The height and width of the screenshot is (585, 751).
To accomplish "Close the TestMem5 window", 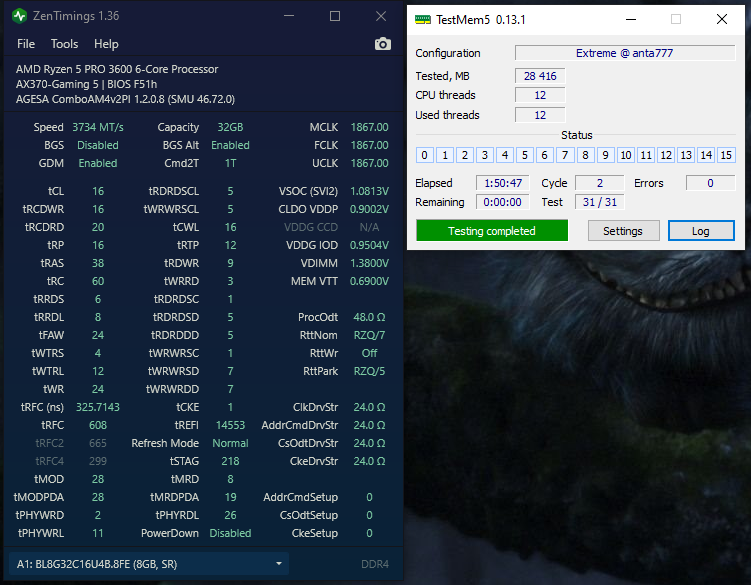I will coord(721,19).
